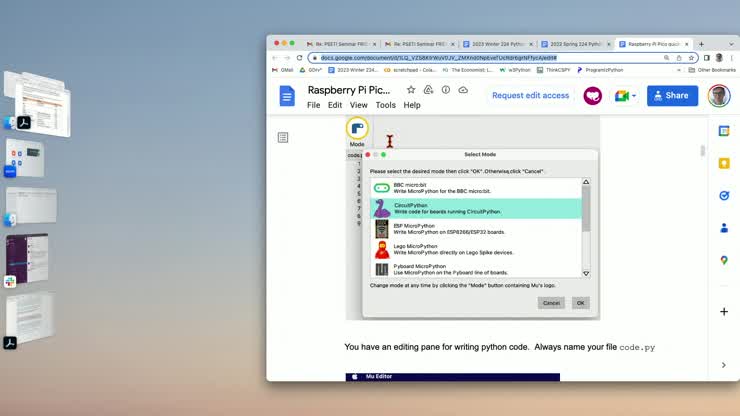
Task: Open Google Calendar in side panel
Action: [x=724, y=131]
